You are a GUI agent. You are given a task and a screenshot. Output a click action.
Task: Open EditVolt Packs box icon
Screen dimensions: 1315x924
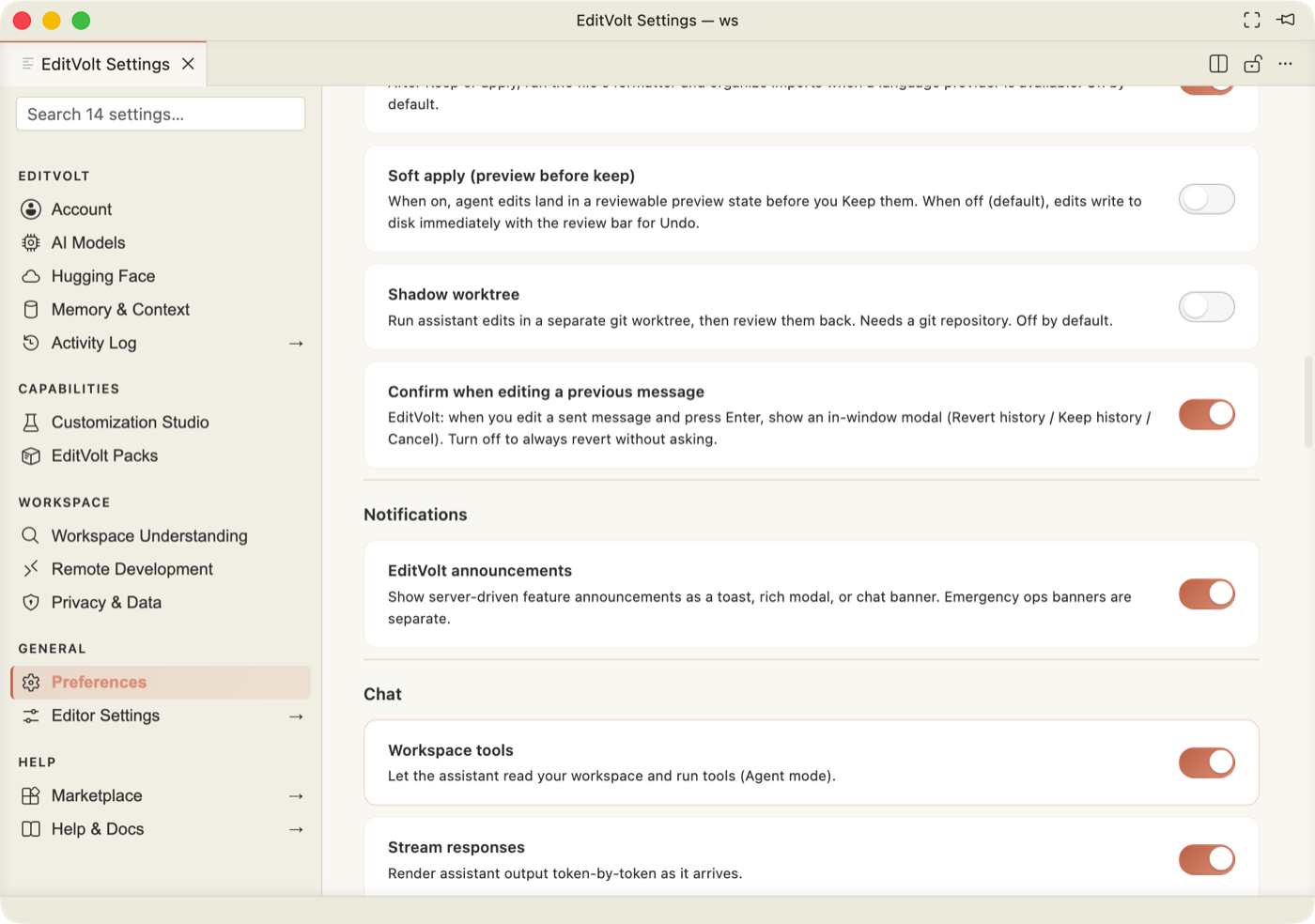point(31,456)
